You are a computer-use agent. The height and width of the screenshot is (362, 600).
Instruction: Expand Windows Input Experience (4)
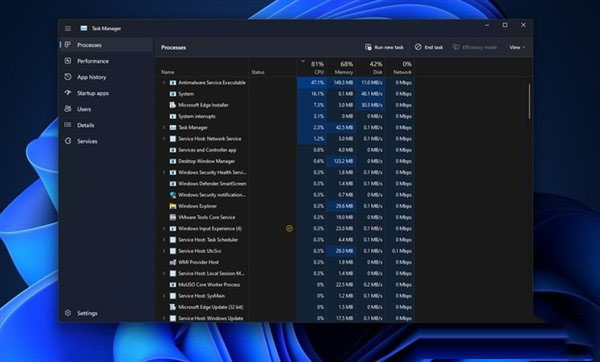click(x=164, y=228)
